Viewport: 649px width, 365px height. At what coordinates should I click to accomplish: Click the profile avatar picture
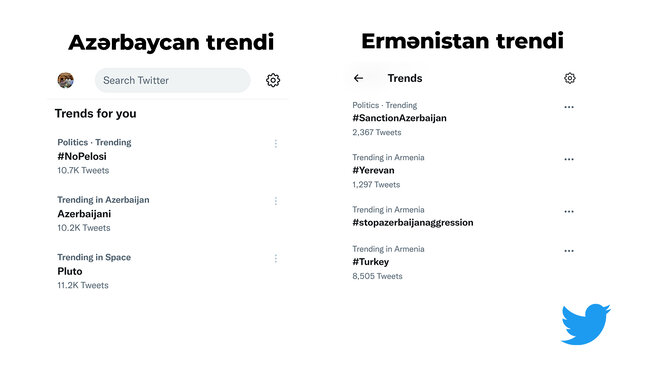pyautogui.click(x=65, y=80)
